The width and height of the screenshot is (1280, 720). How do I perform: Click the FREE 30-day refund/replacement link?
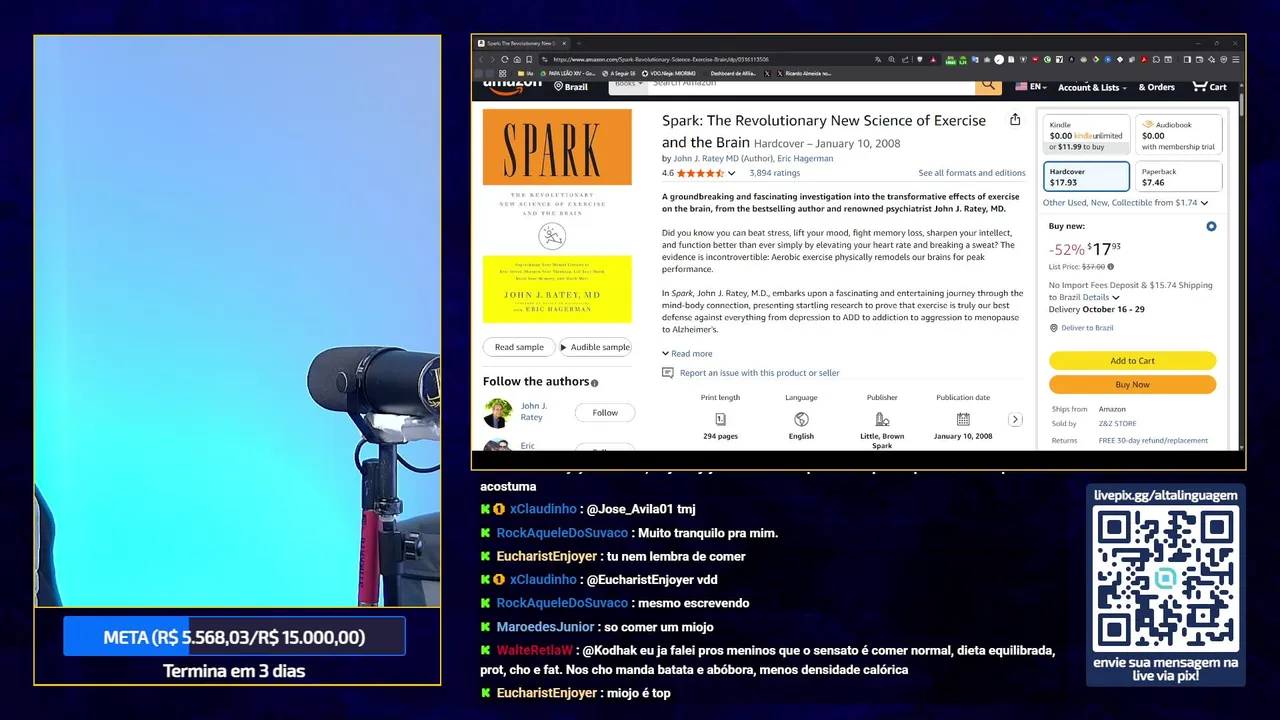(x=1153, y=440)
